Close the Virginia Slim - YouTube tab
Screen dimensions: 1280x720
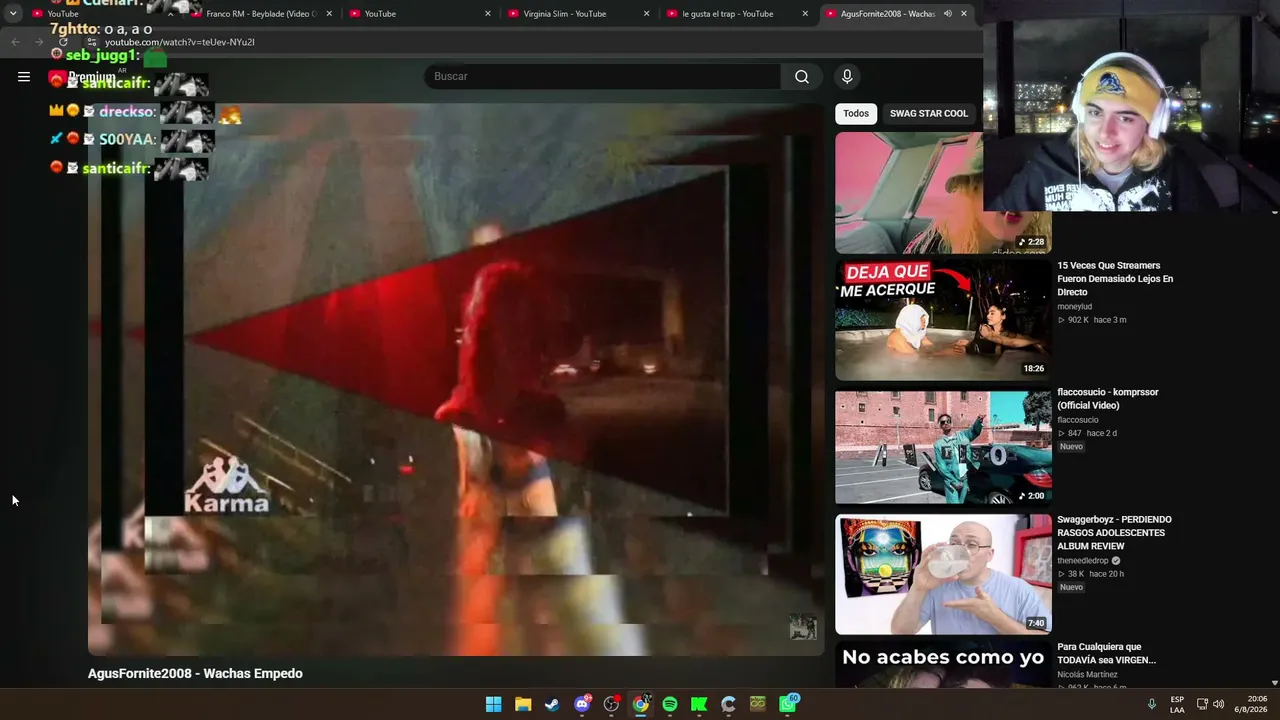coord(646,14)
